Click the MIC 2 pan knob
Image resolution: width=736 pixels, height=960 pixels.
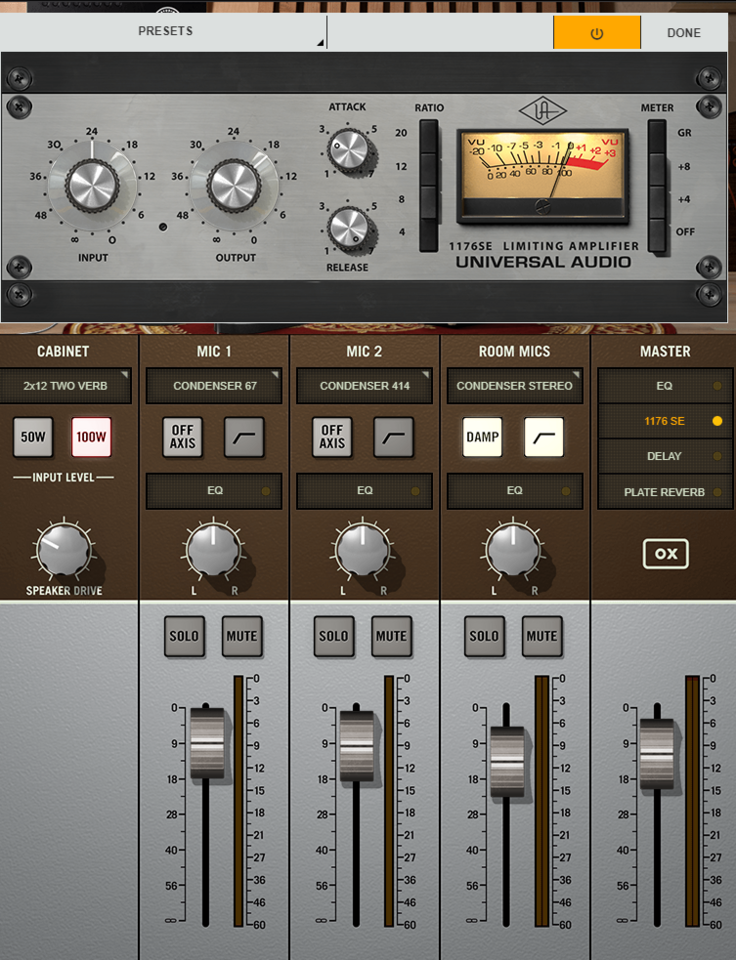point(363,549)
